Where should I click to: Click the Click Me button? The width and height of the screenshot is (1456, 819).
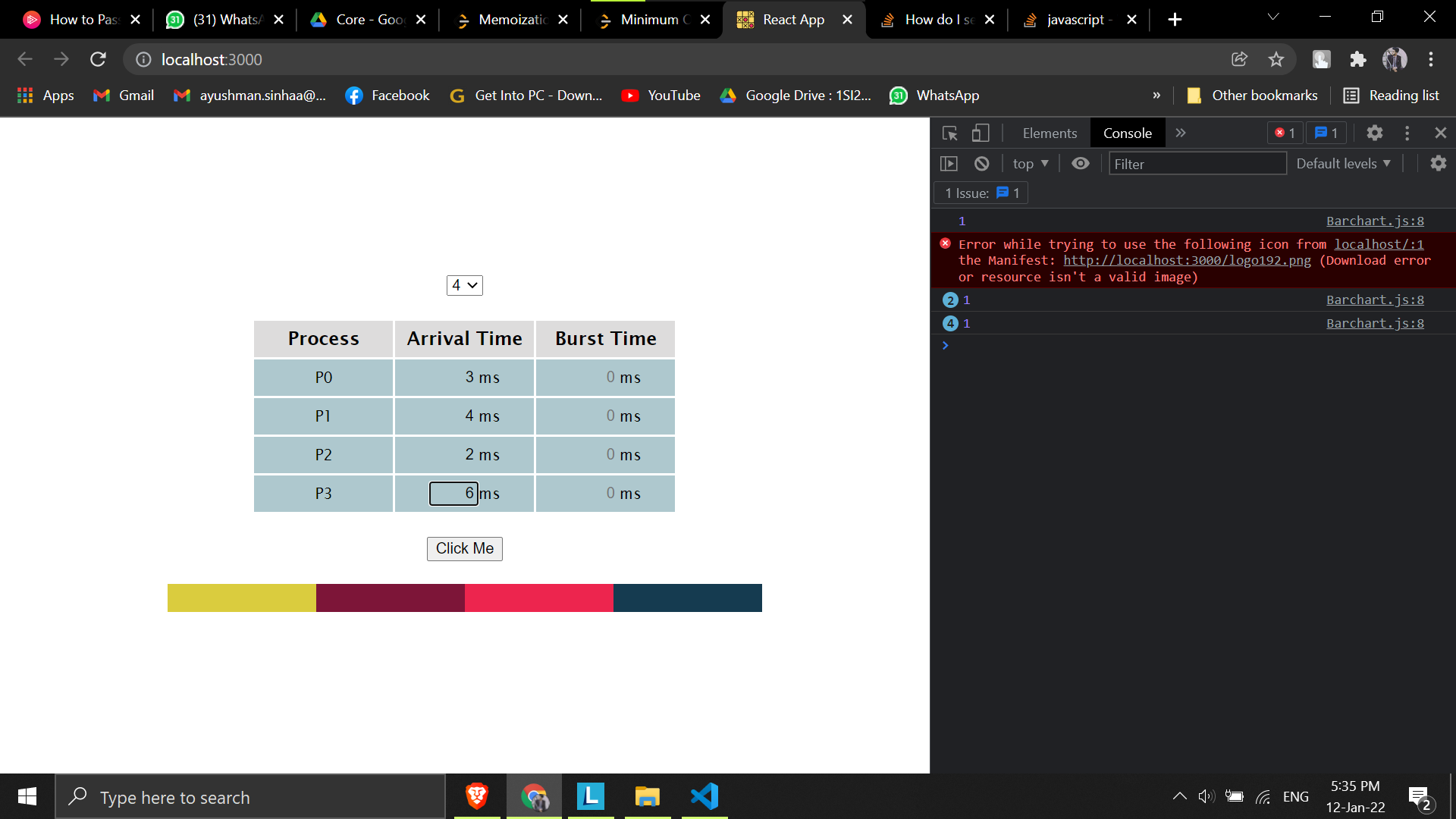465,548
